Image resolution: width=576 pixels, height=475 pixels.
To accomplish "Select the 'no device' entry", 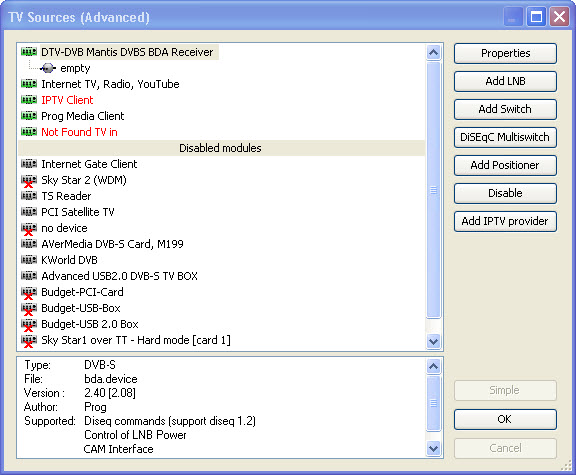I will (64, 228).
